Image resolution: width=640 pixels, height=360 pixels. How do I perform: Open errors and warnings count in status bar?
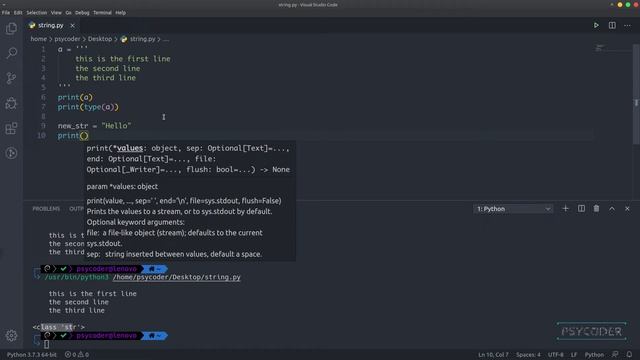(x=77, y=355)
